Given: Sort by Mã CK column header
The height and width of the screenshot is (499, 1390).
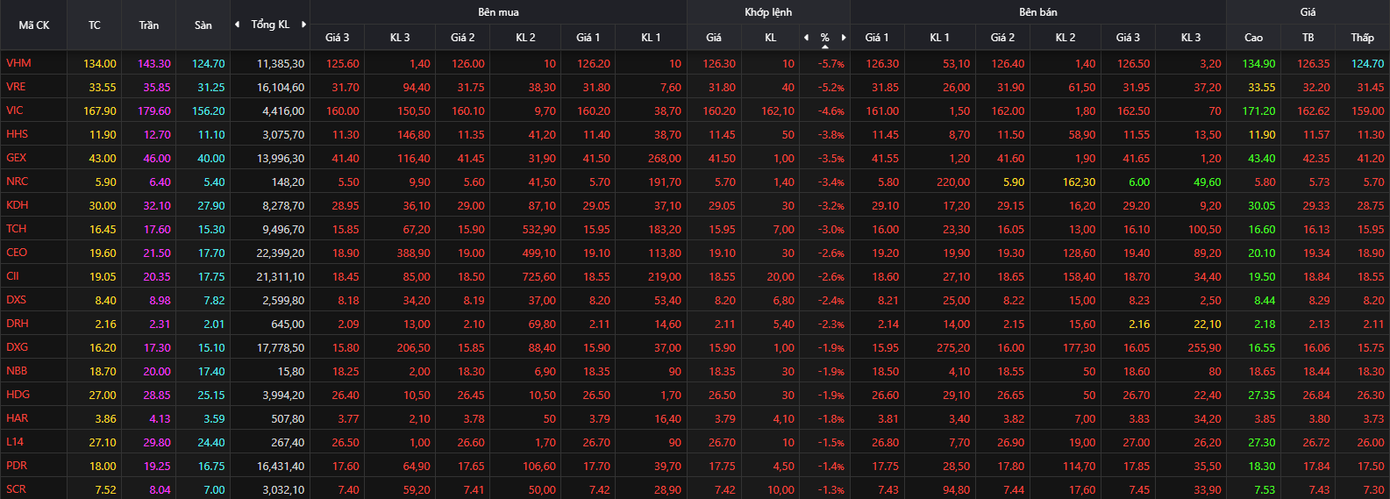Looking at the screenshot, I should point(34,24).
